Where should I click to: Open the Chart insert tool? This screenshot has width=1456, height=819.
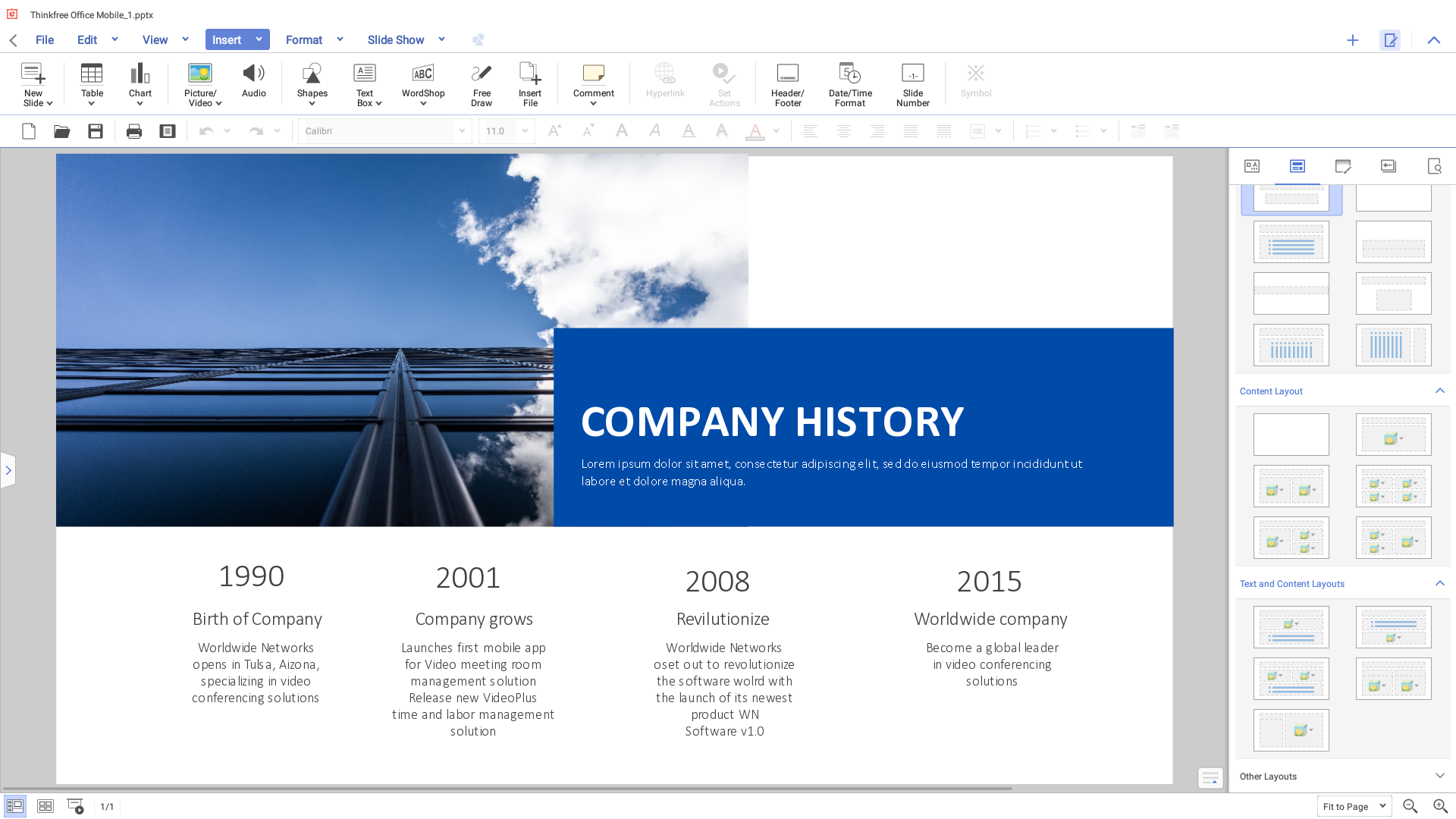point(140,84)
